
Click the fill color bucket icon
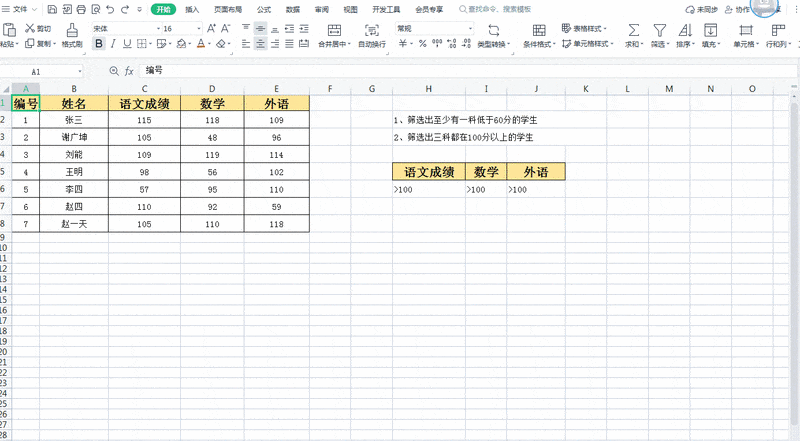[181, 44]
